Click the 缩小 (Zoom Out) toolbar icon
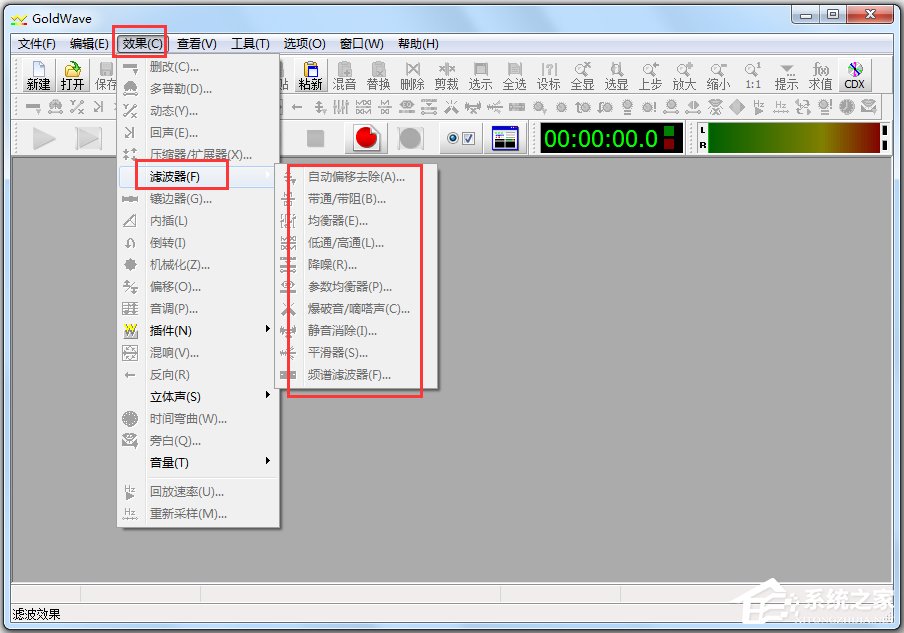 click(719, 76)
